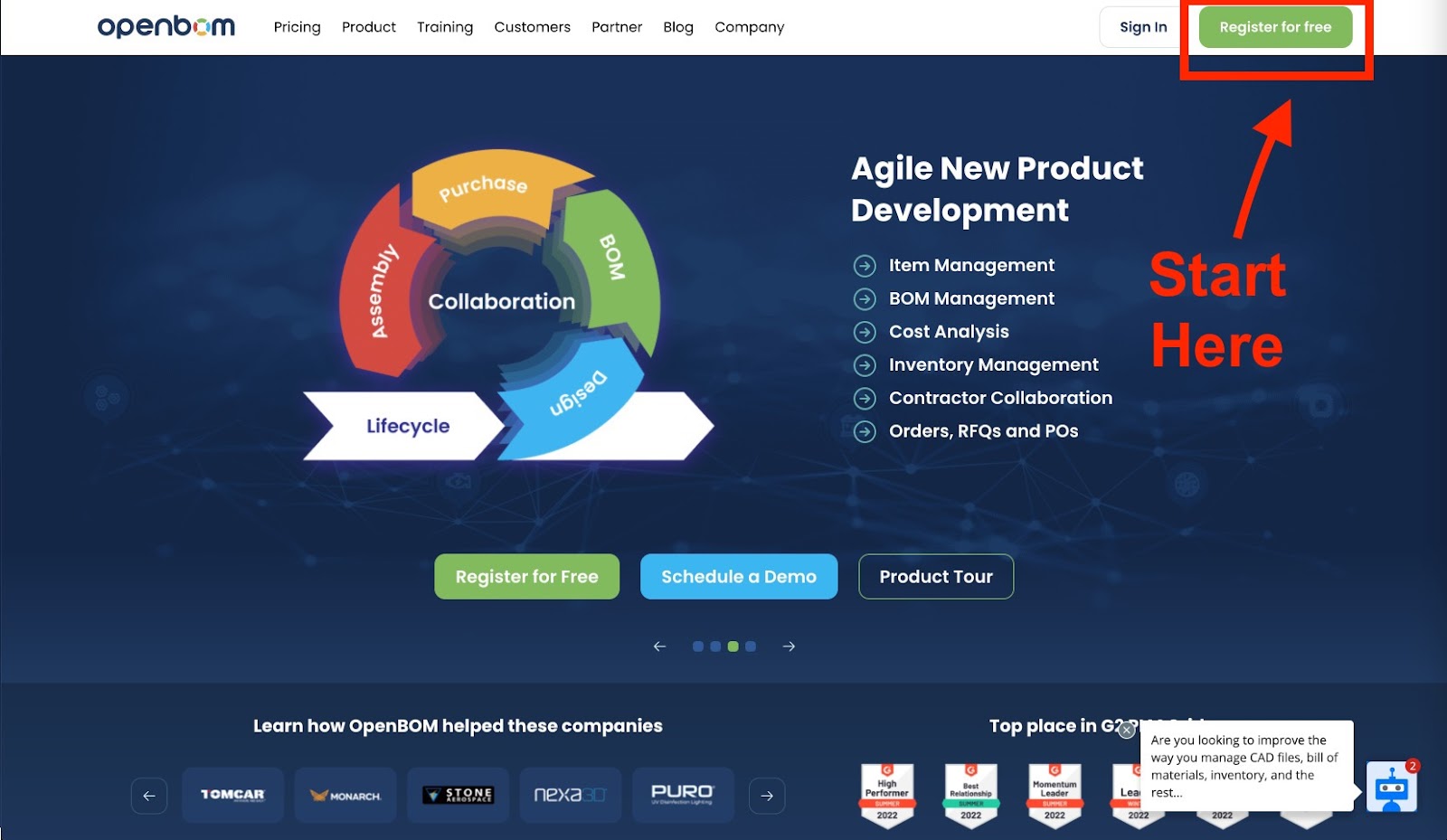Visit the Blog from the navigation
The width and height of the screenshot is (1447, 840).
(678, 27)
